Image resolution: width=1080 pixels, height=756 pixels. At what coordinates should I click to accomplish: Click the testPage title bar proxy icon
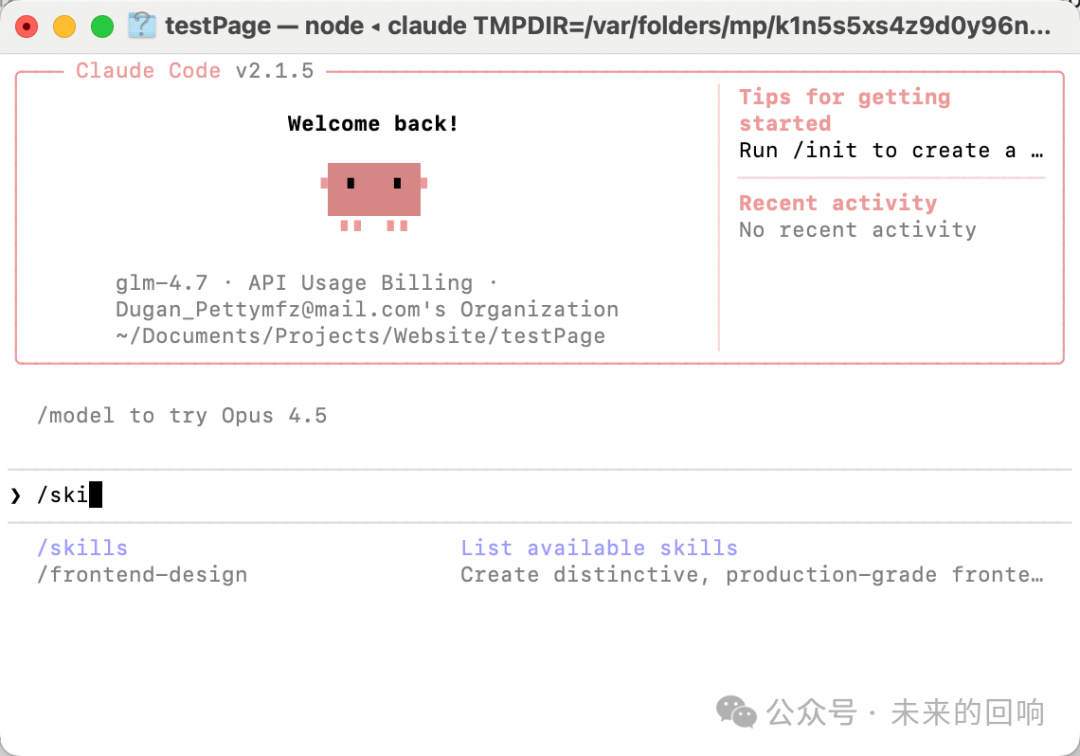[x=142, y=27]
